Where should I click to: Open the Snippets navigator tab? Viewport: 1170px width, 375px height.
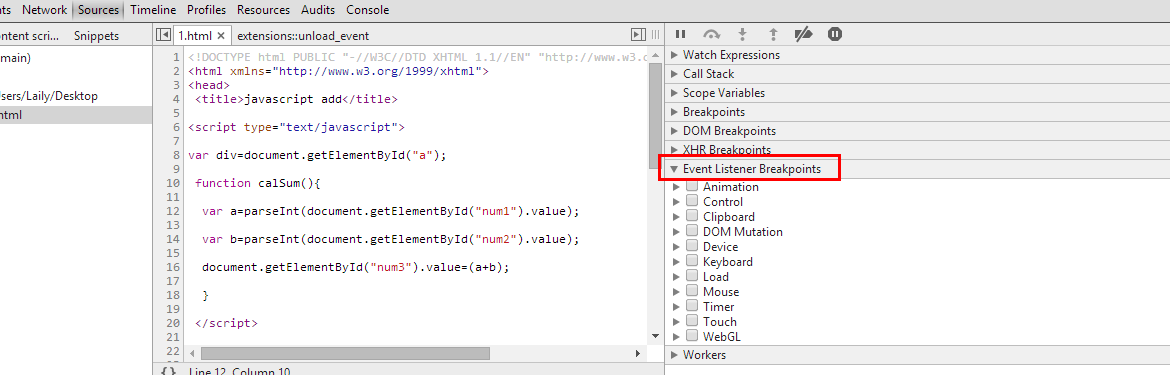click(x=96, y=36)
